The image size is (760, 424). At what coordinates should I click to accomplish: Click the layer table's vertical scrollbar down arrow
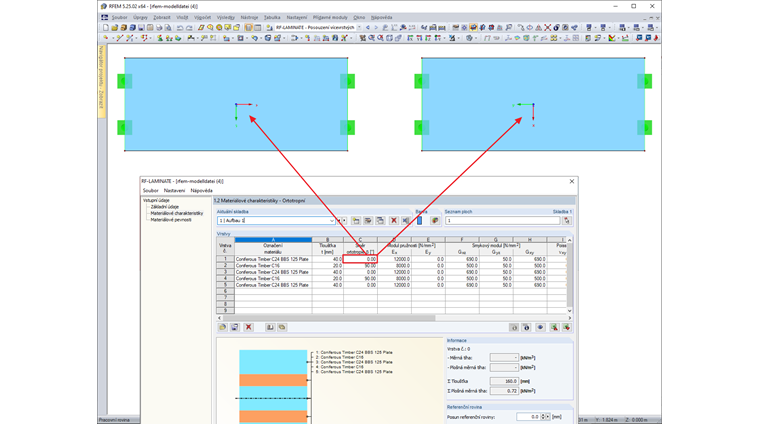pos(570,311)
